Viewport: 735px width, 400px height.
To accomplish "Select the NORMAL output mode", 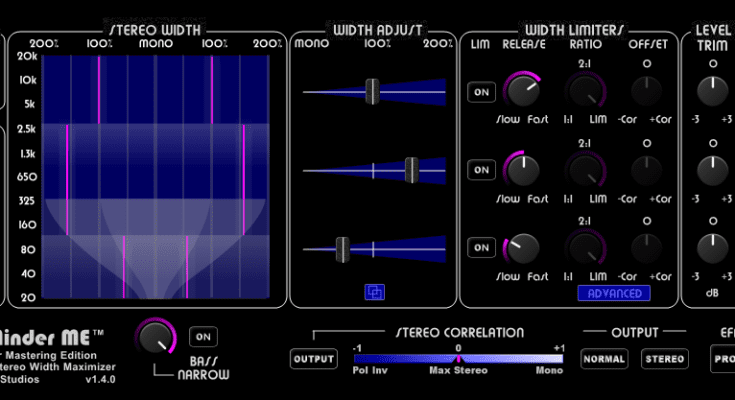I will coord(604,358).
